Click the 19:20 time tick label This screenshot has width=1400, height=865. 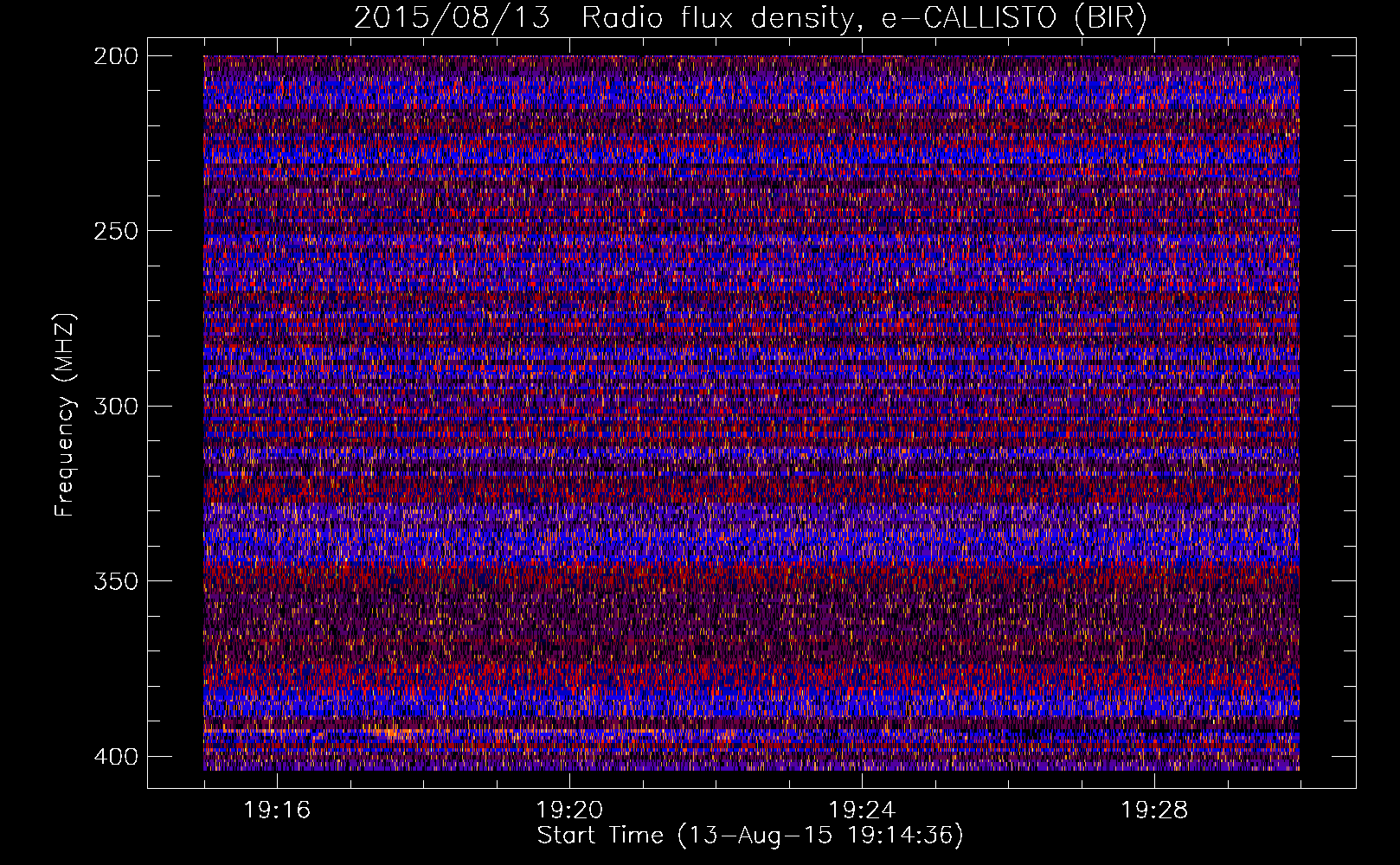[x=569, y=811]
